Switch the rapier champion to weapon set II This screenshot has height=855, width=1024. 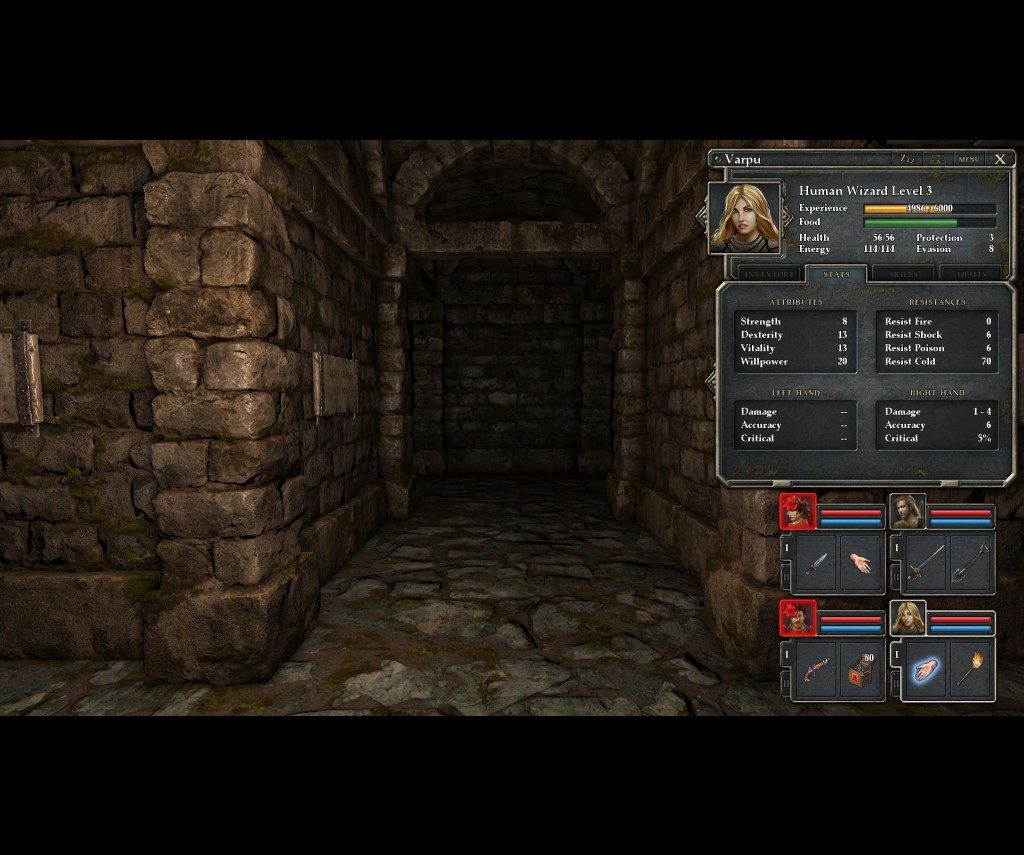896,577
